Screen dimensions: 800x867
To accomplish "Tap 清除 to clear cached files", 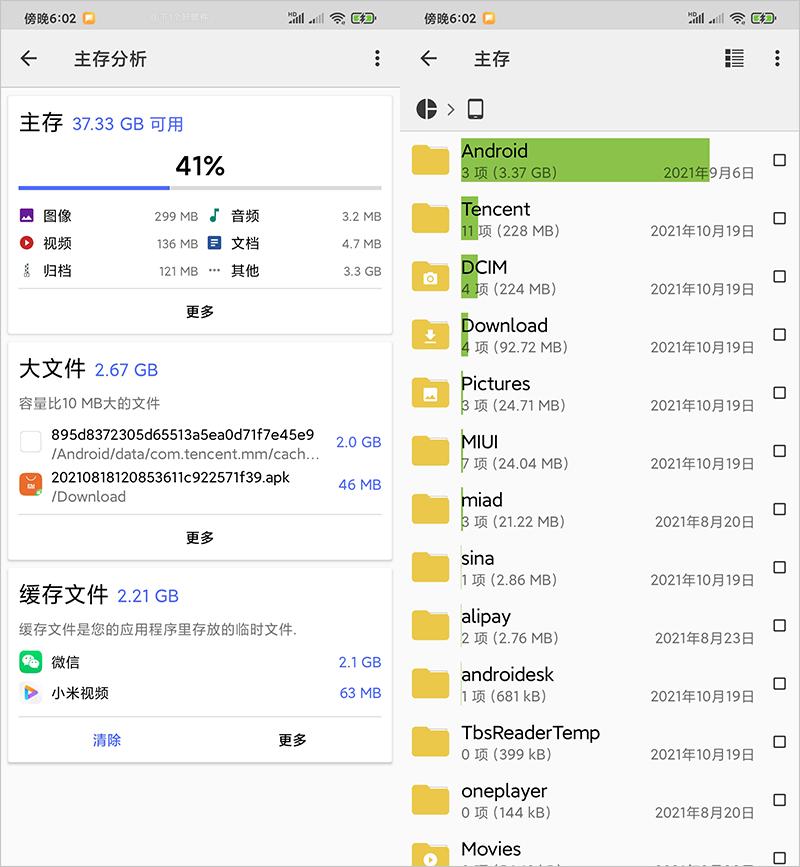I will pos(107,740).
